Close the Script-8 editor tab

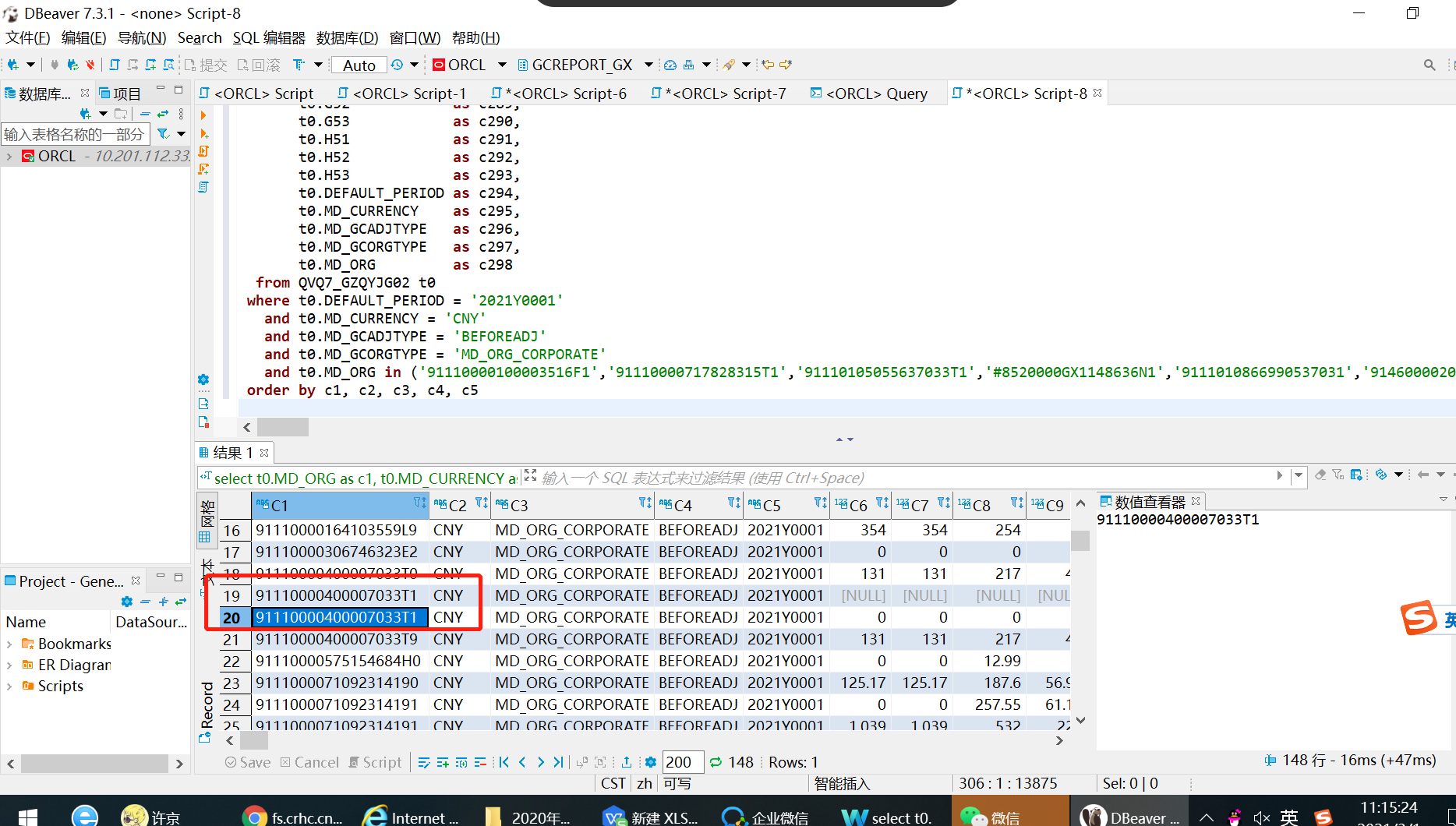(x=1097, y=93)
